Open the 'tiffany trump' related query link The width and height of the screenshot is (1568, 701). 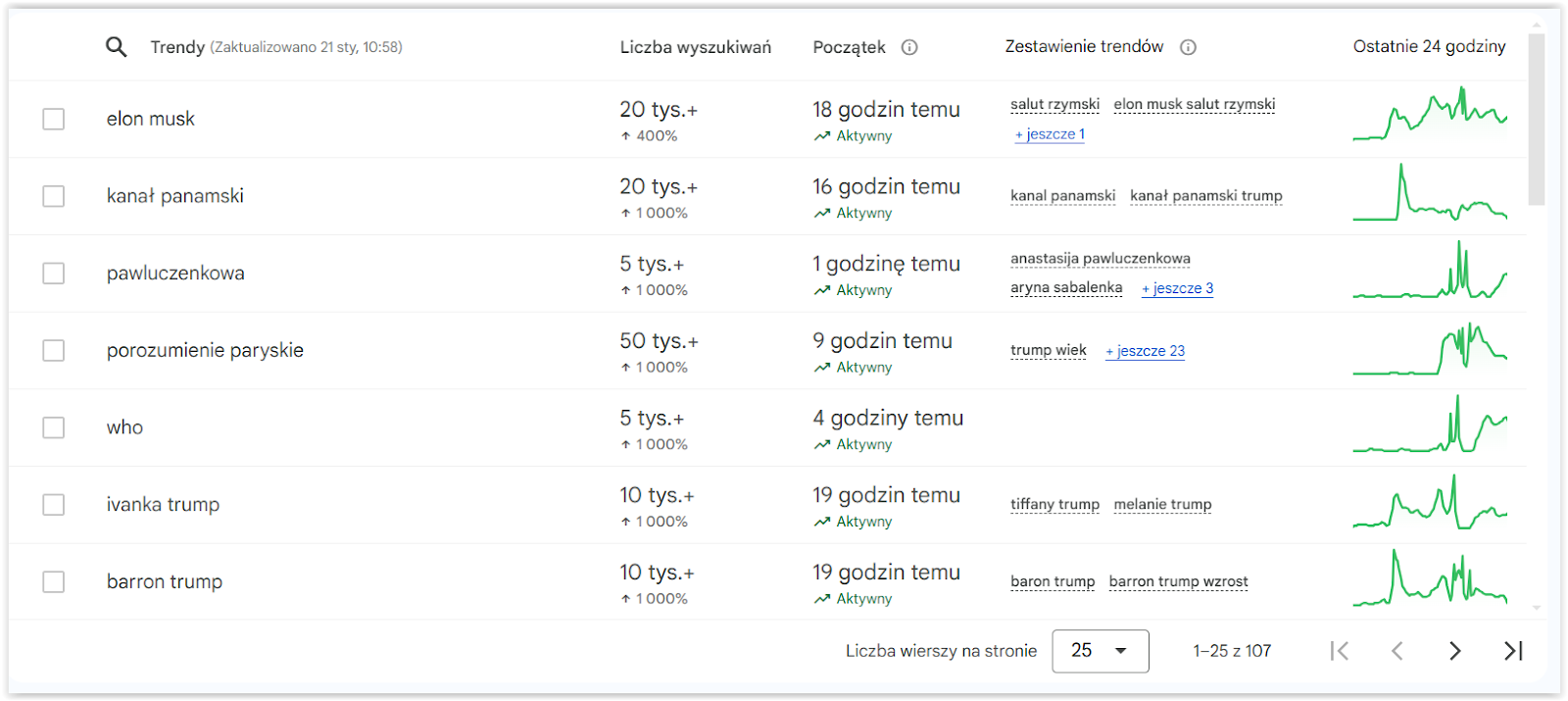pyautogui.click(x=1054, y=505)
